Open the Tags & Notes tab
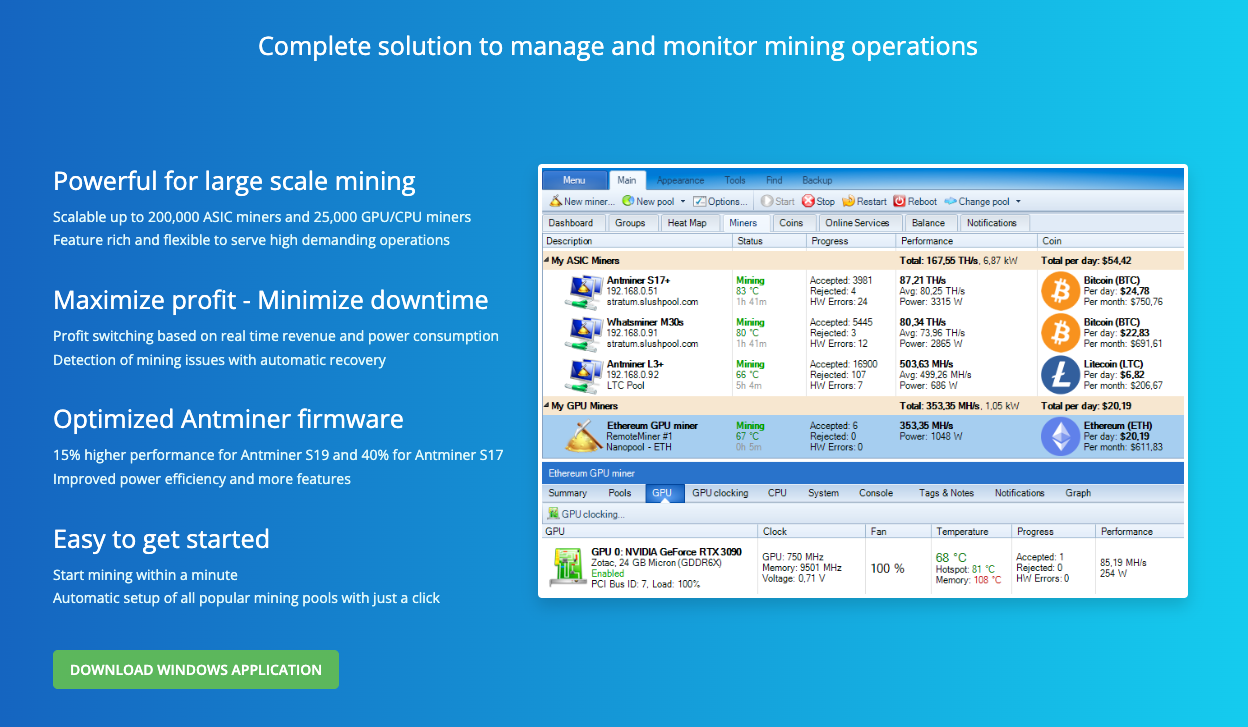The width and height of the screenshot is (1248, 727). point(946,493)
